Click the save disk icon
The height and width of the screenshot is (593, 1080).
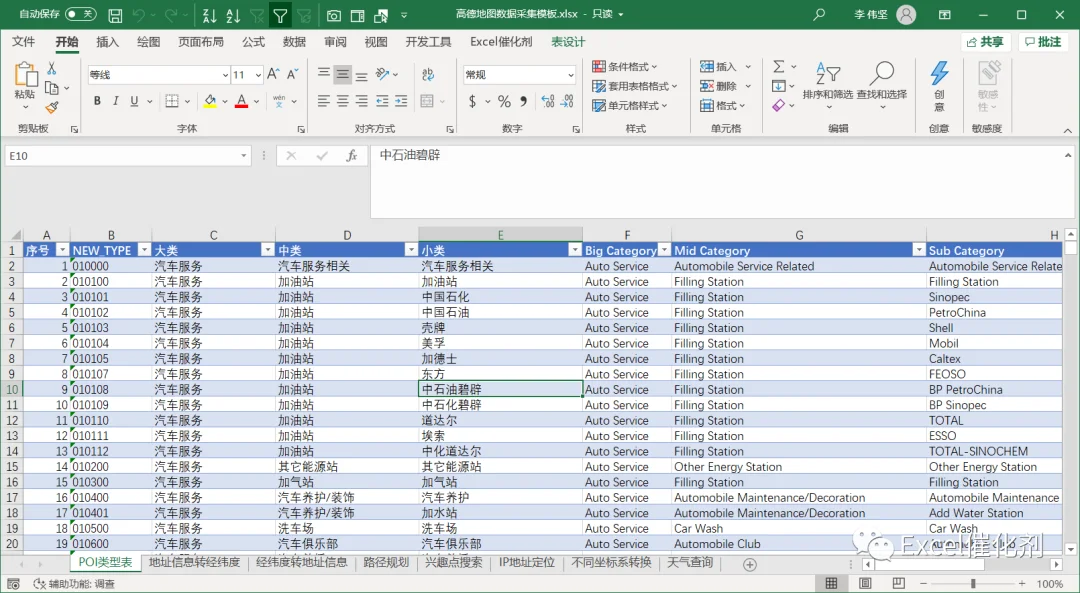point(115,15)
